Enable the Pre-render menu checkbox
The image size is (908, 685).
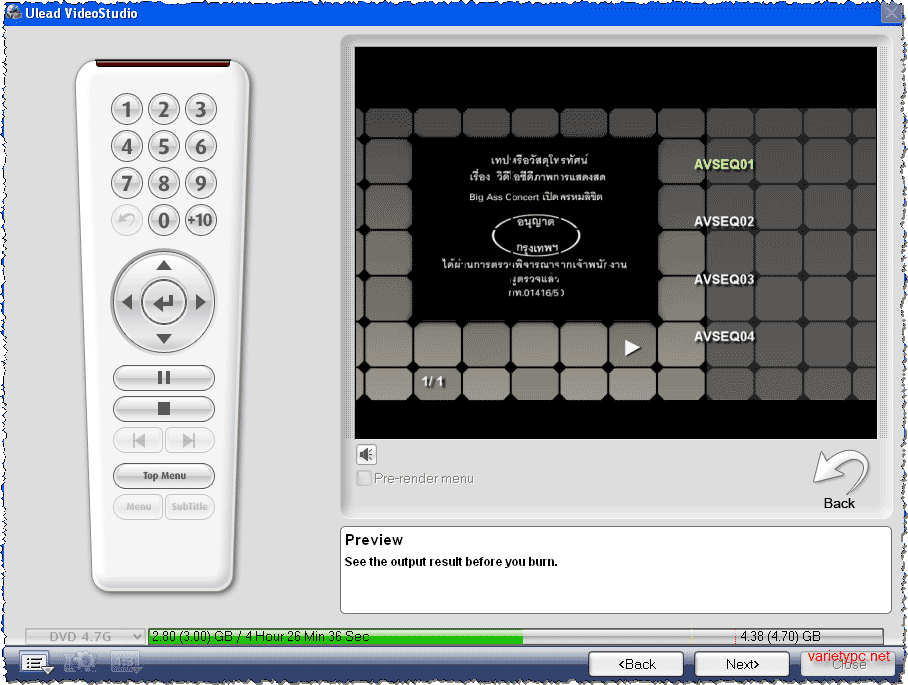(364, 478)
